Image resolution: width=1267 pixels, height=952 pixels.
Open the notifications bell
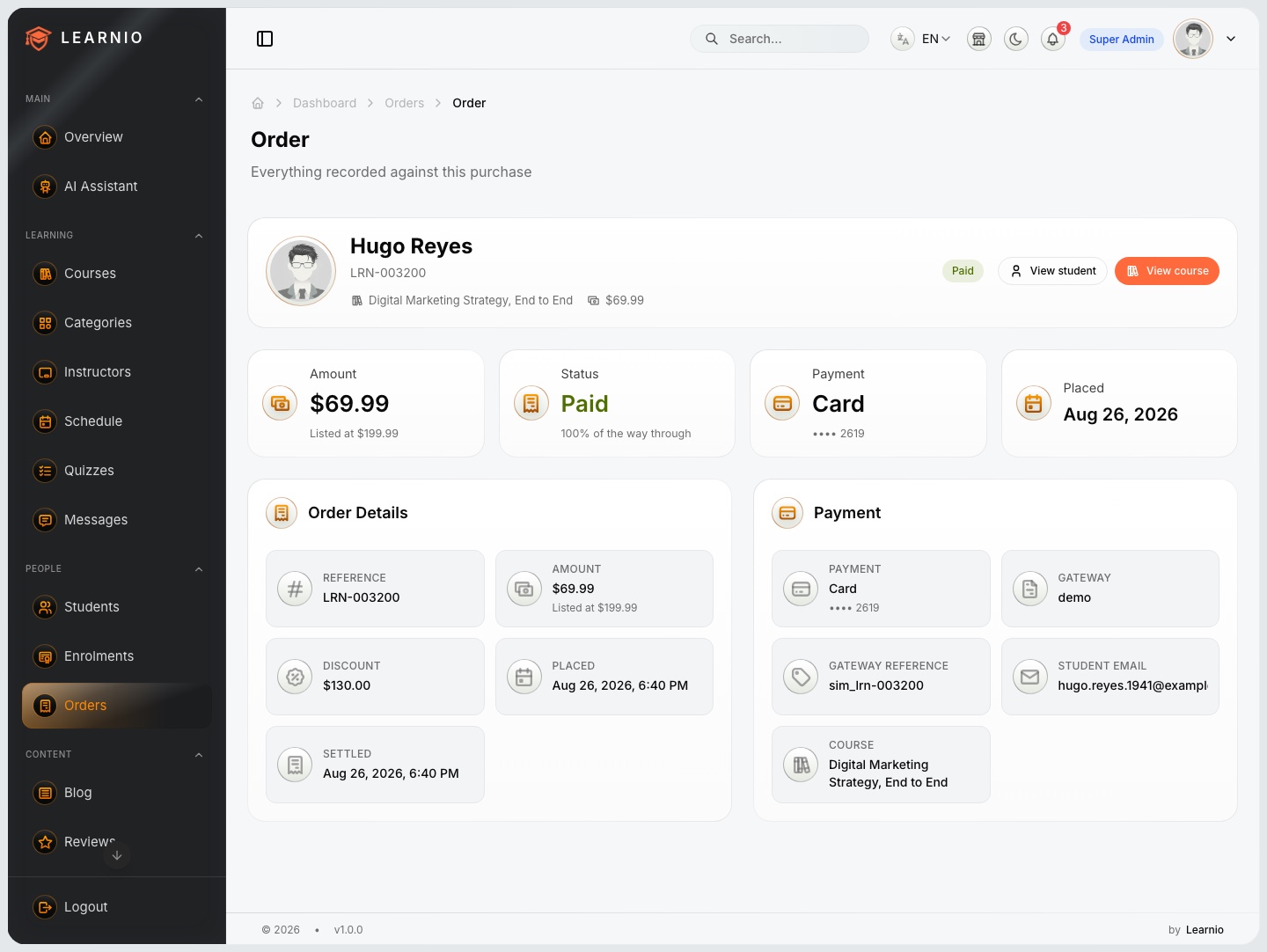point(1053,39)
